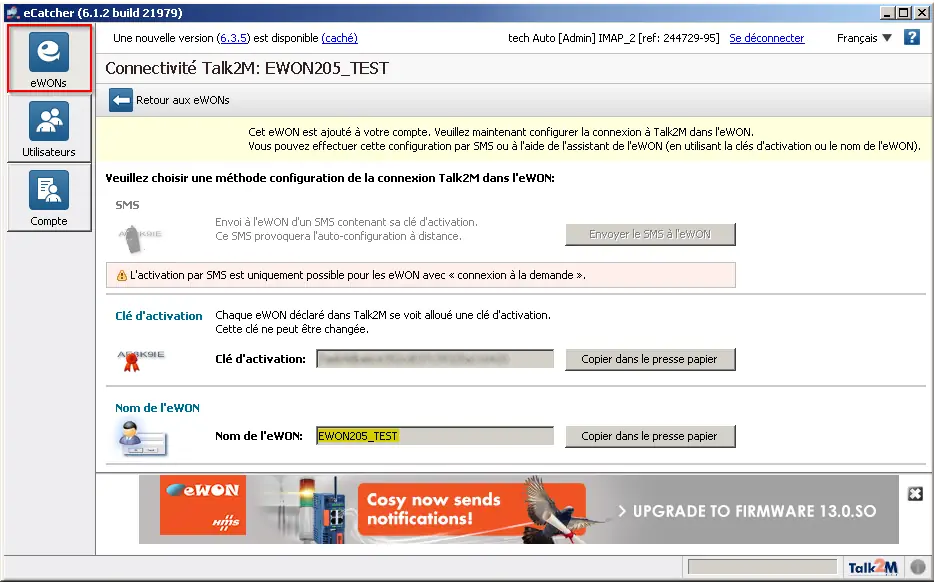Click Se déconnecter to log out
Screen dimensions: 934x582
coord(767,38)
